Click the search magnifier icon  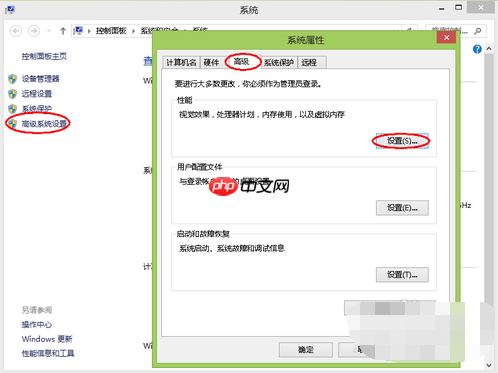(478, 31)
